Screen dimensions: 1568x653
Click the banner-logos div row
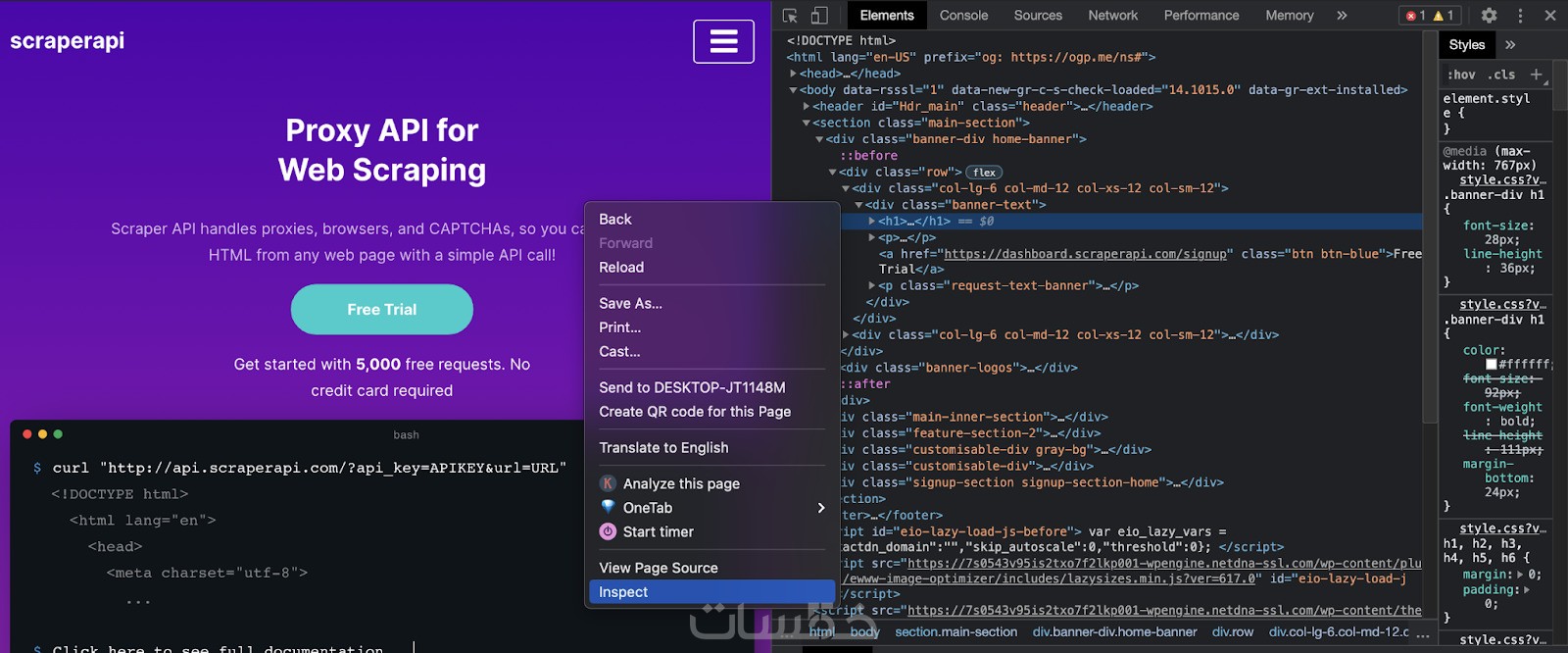pos(958,368)
